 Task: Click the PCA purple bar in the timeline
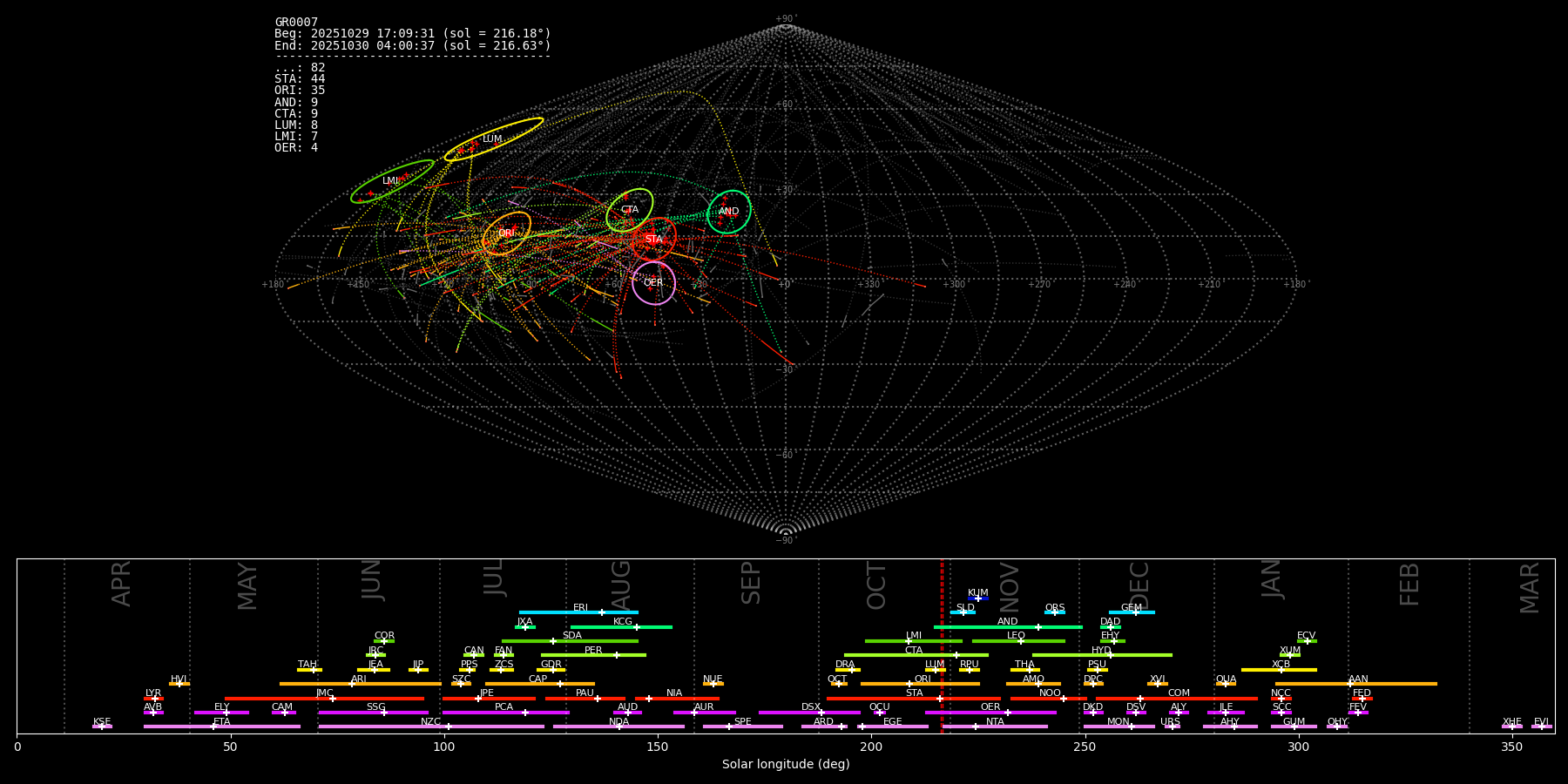(x=506, y=713)
